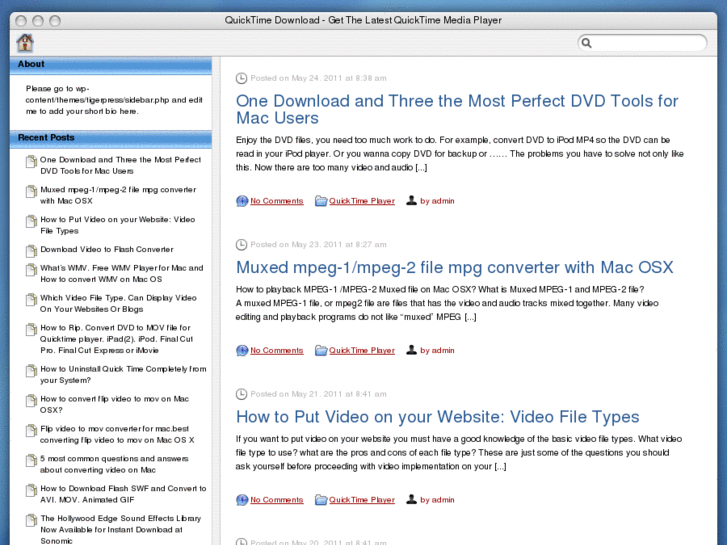
Task: Click page icon beside '5 most common questions' post
Action: click(31, 460)
